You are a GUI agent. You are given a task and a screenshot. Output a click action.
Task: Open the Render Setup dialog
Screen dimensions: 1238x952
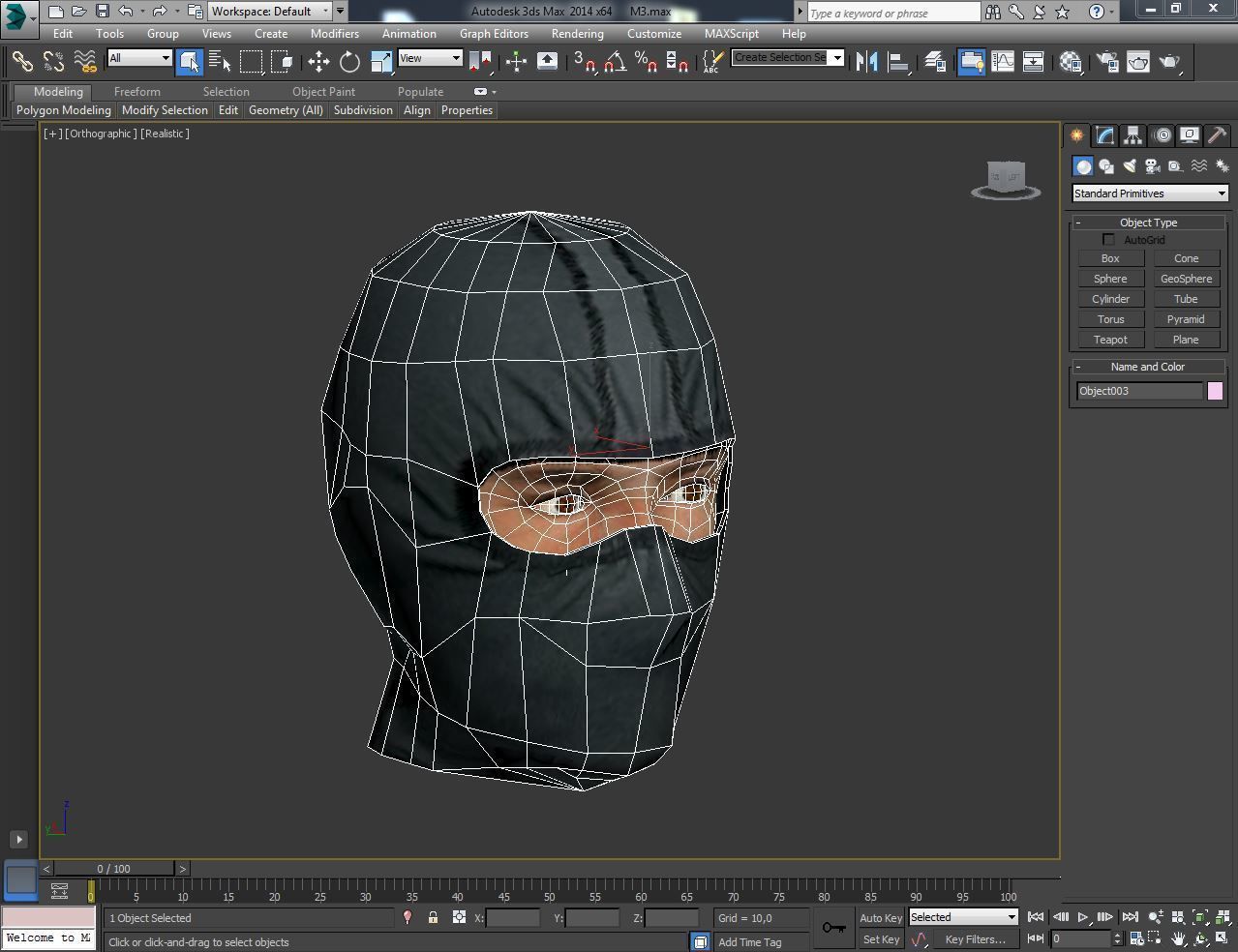(1106, 62)
